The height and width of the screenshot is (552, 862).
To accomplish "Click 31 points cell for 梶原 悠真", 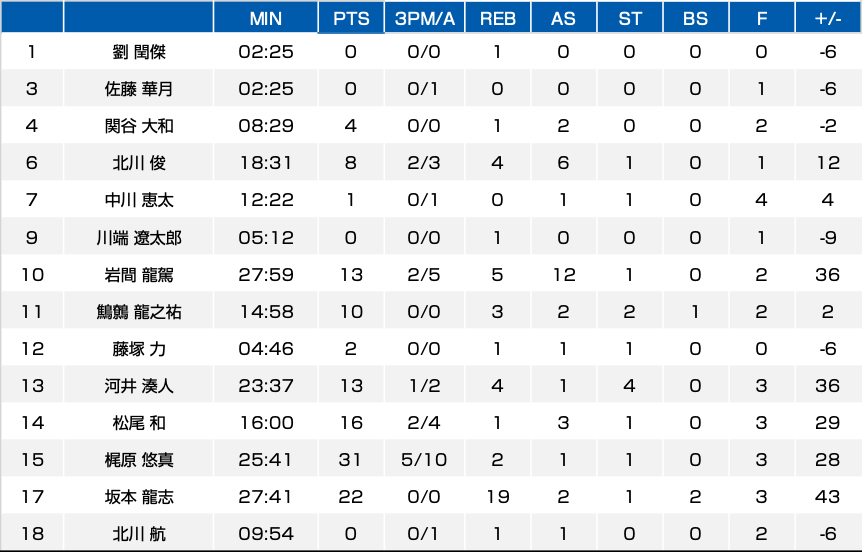I will click(x=351, y=460).
